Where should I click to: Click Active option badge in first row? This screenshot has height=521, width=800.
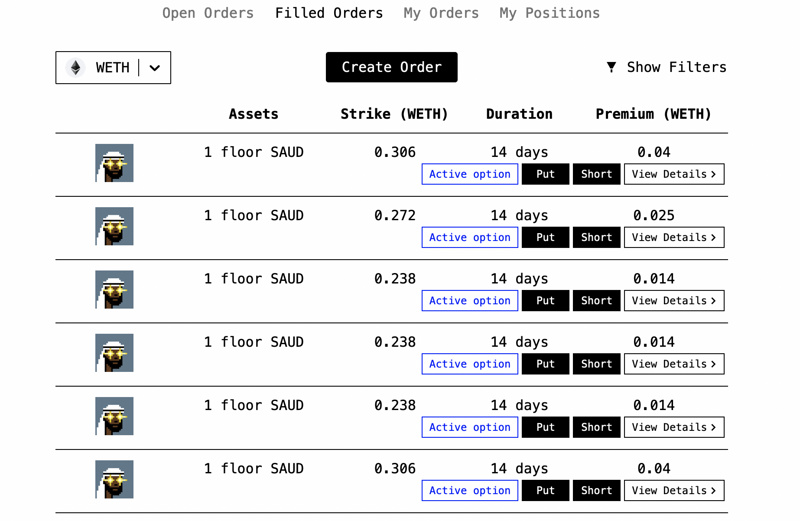coord(469,174)
